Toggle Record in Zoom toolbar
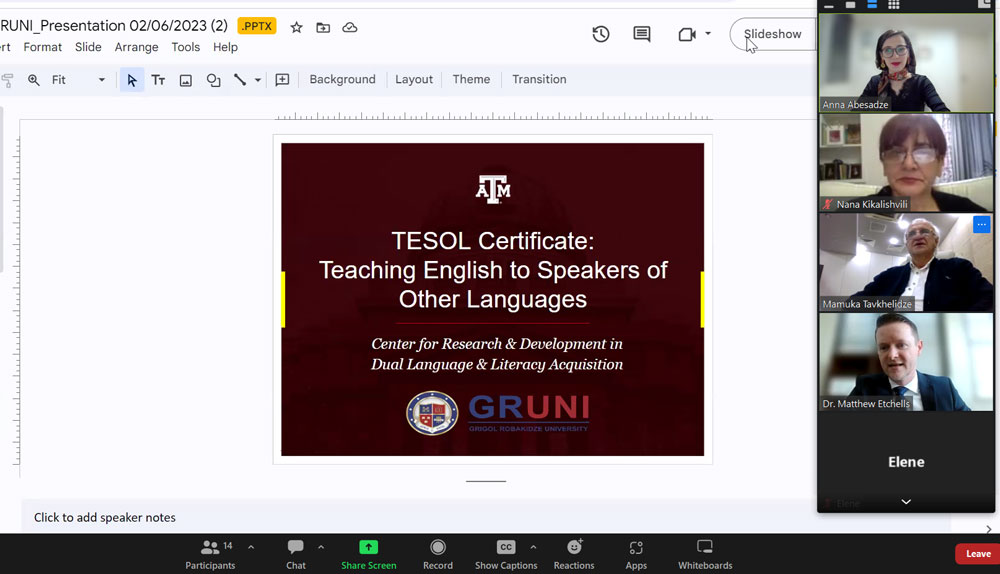This screenshot has width=1000, height=574. coord(438,553)
